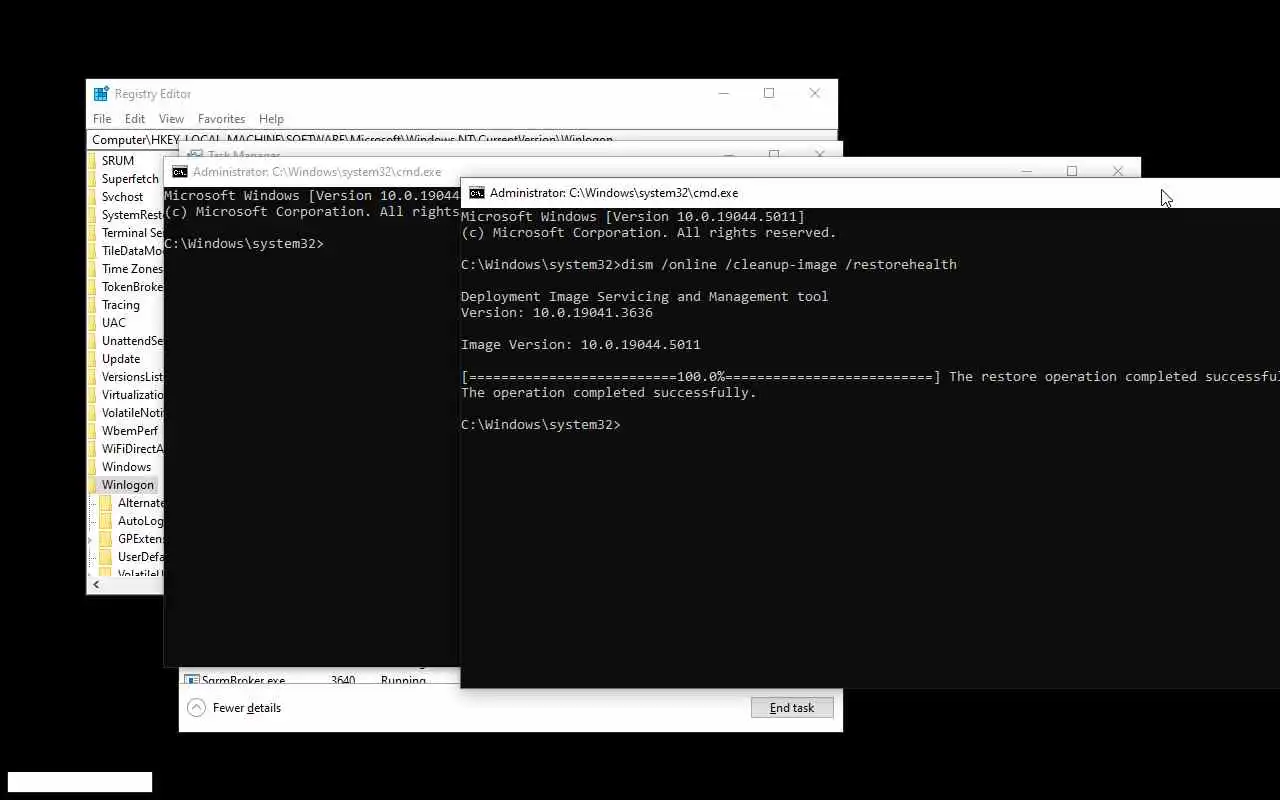This screenshot has width=1280, height=800.
Task: Open the View menu in Registry Editor
Action: pos(171,119)
